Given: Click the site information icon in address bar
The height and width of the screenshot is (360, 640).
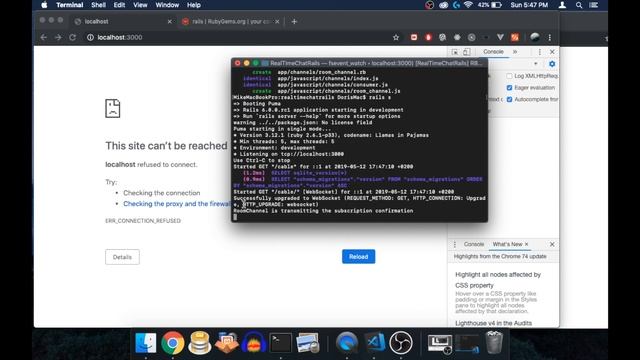Looking at the screenshot, I should click(90, 37).
